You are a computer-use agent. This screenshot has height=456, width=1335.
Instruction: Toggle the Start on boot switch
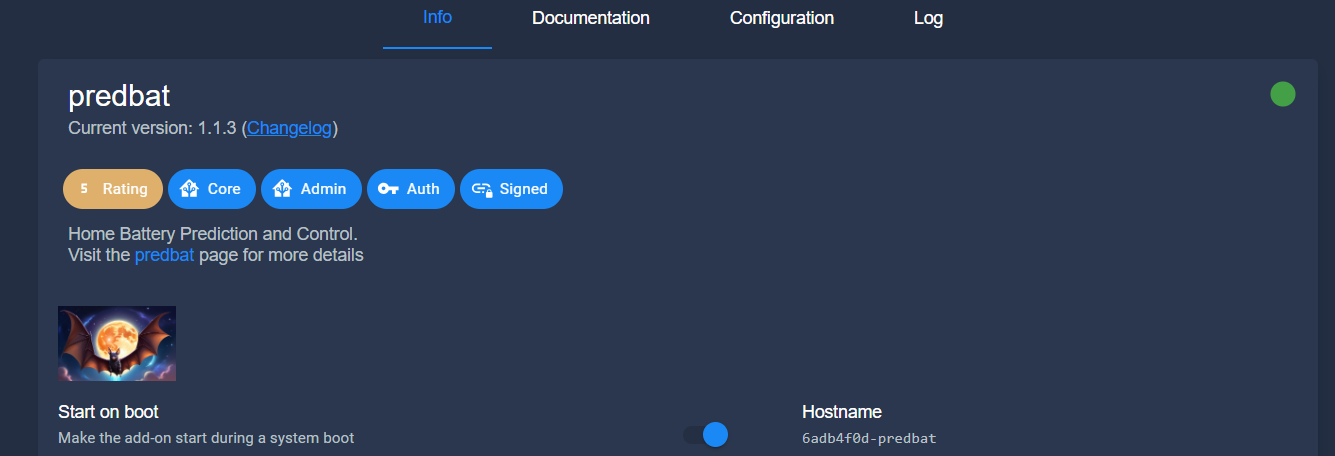(706, 434)
